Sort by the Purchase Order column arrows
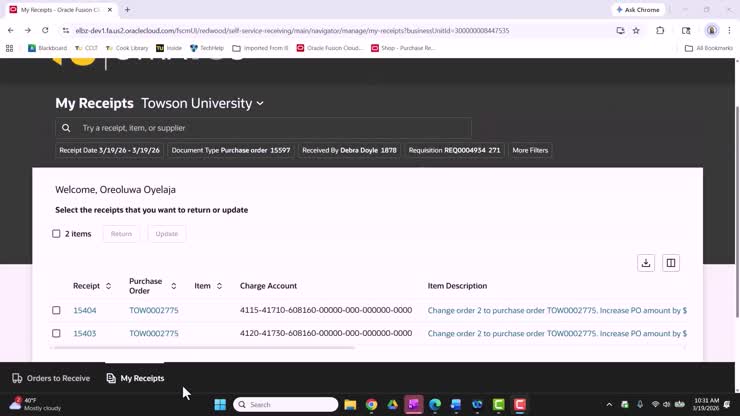Screen dimensions: 740x416 174,286
